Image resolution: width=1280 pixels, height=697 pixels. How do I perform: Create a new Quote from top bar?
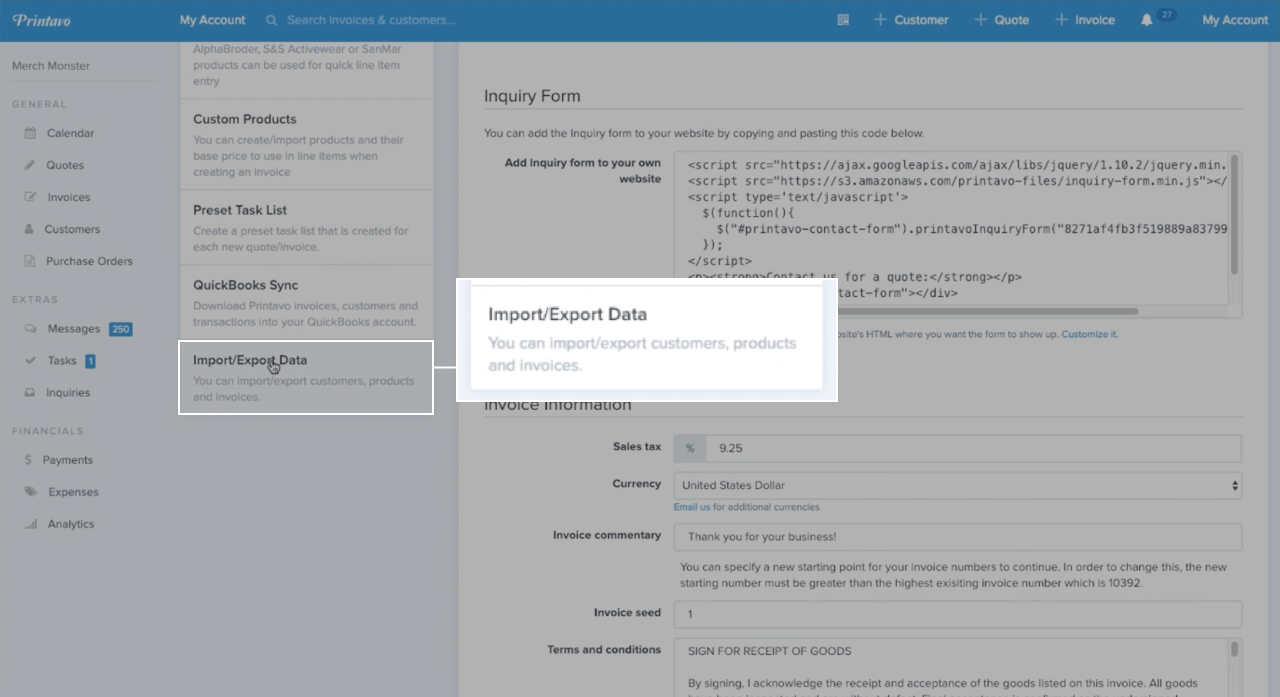point(1001,20)
